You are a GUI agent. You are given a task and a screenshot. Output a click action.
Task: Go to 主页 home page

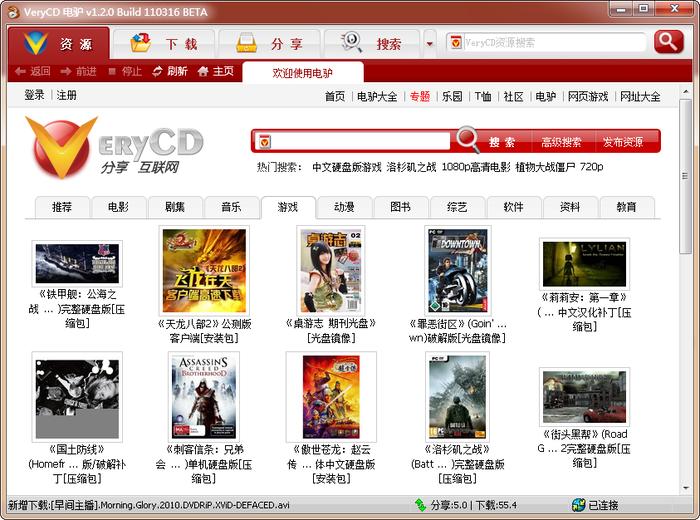click(216, 71)
